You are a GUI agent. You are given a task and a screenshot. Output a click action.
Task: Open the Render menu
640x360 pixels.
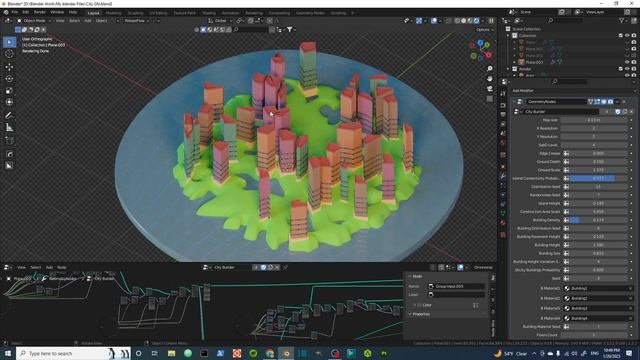[40, 12]
